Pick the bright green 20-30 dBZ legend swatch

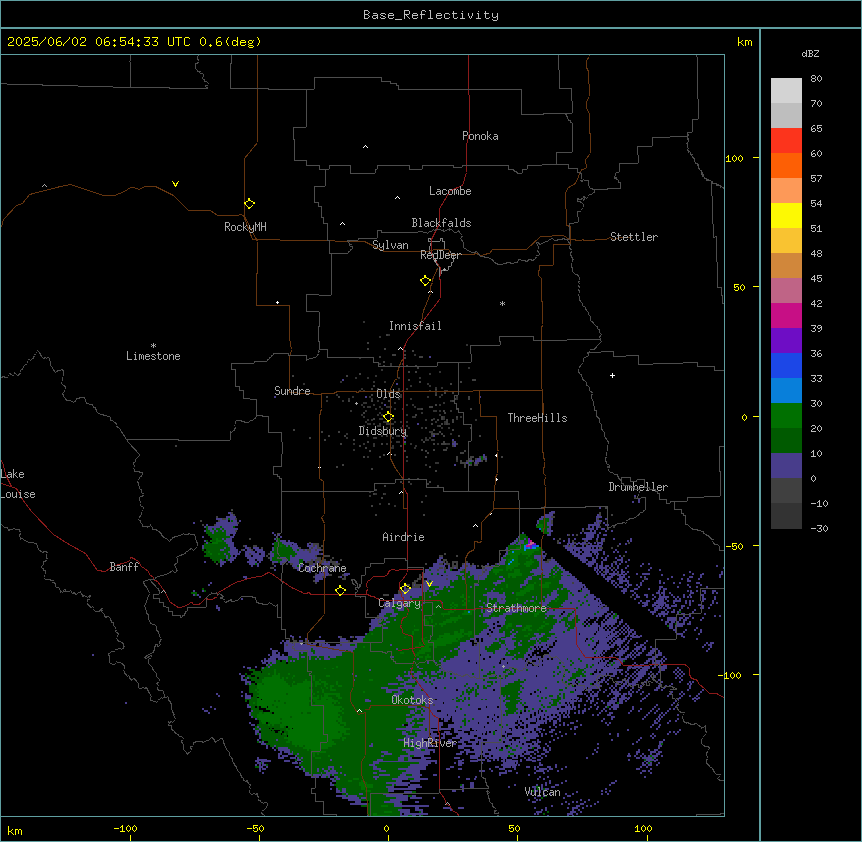pyautogui.click(x=786, y=416)
